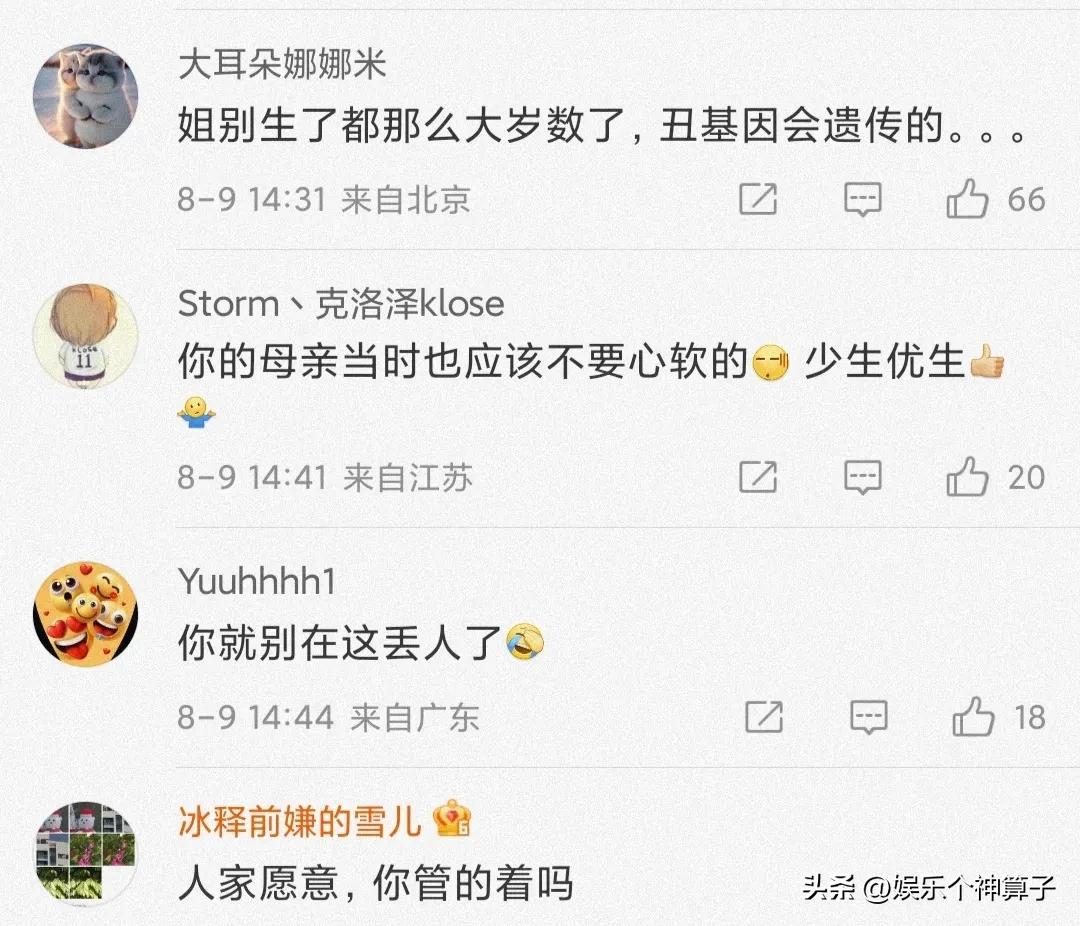Open Yuuhhhh1's emoji avatar

[x=85, y=615]
